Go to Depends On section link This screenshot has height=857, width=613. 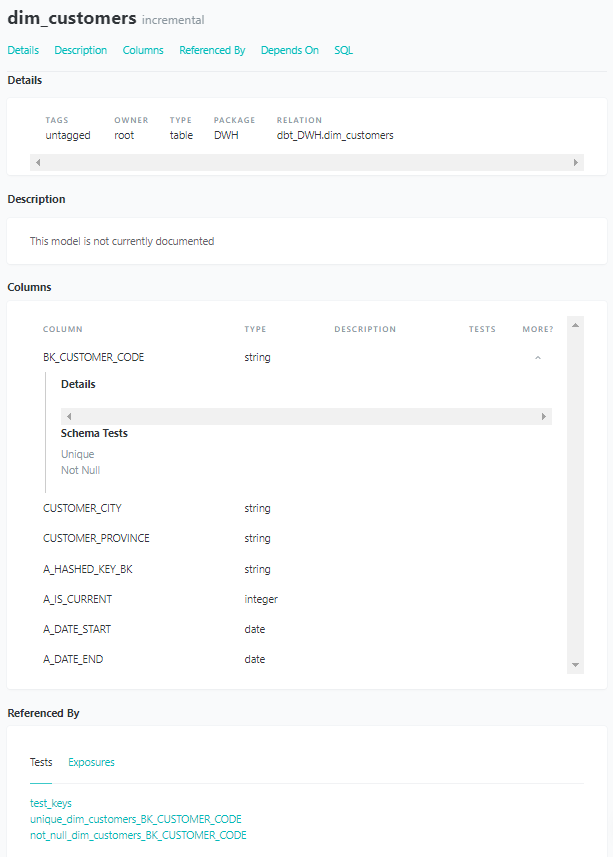[x=289, y=50]
